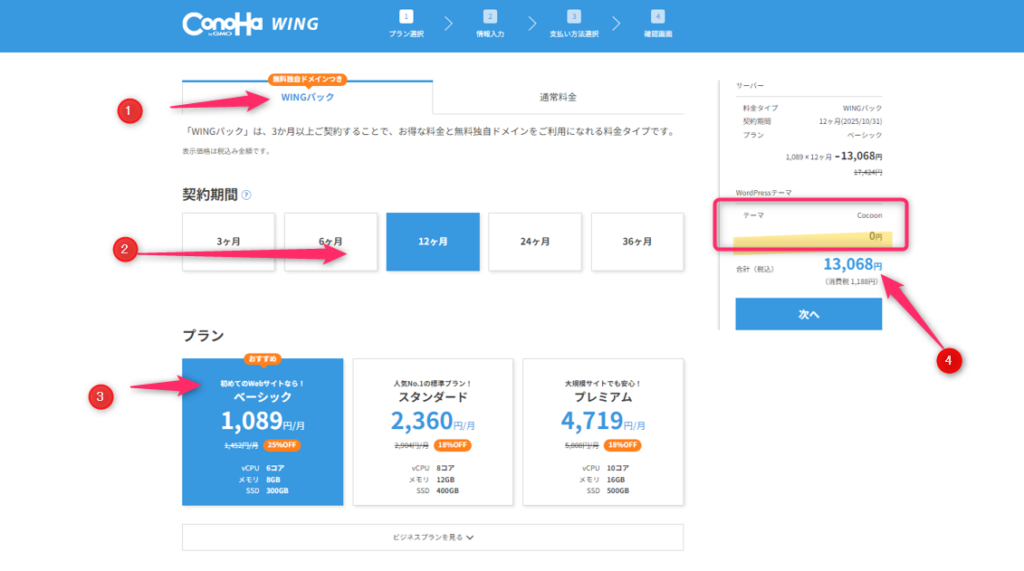Click the 25%OFF badge on ベーシック
Viewport: 1024px width, 571px height.
point(282,445)
